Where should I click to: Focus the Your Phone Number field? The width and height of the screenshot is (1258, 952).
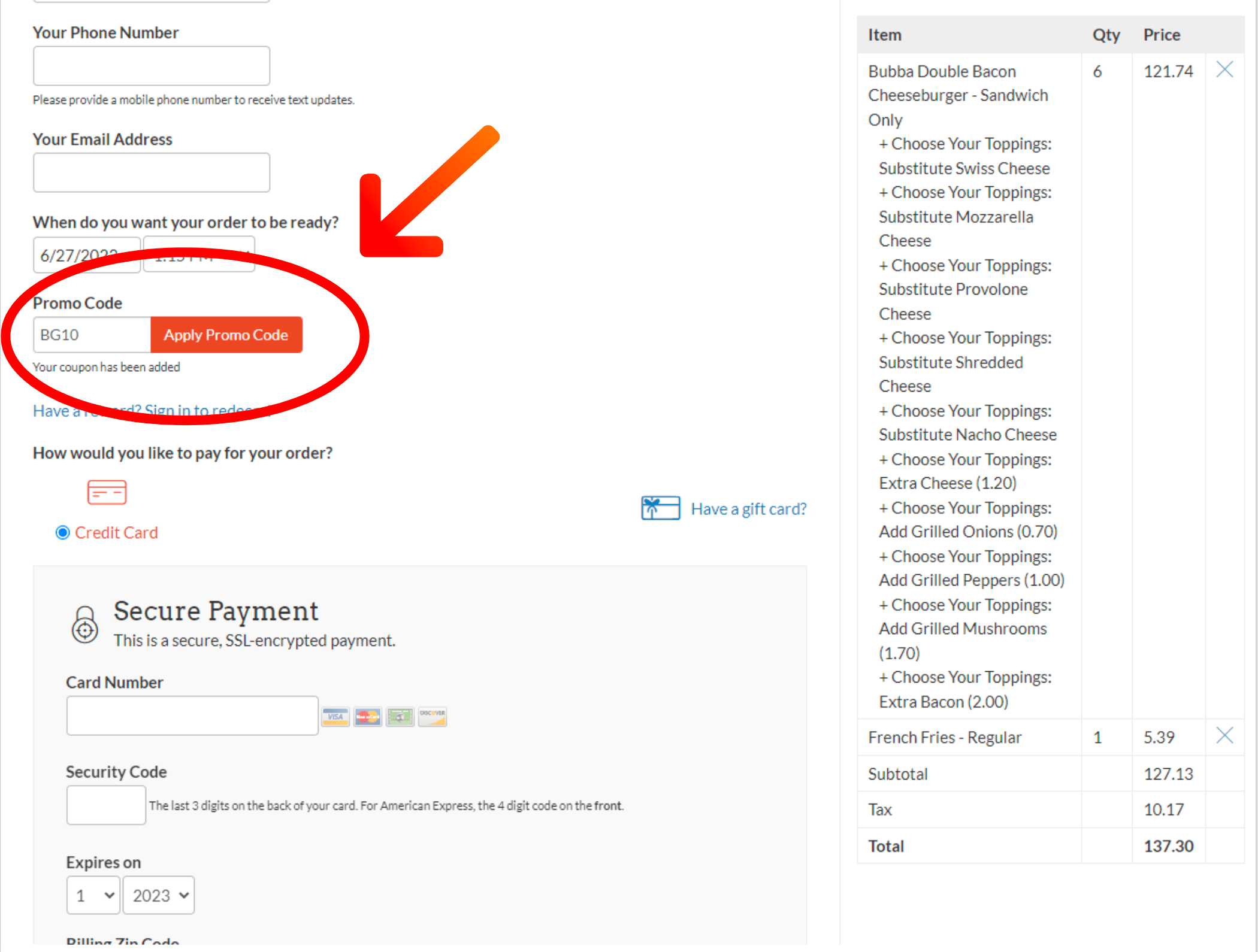point(152,66)
